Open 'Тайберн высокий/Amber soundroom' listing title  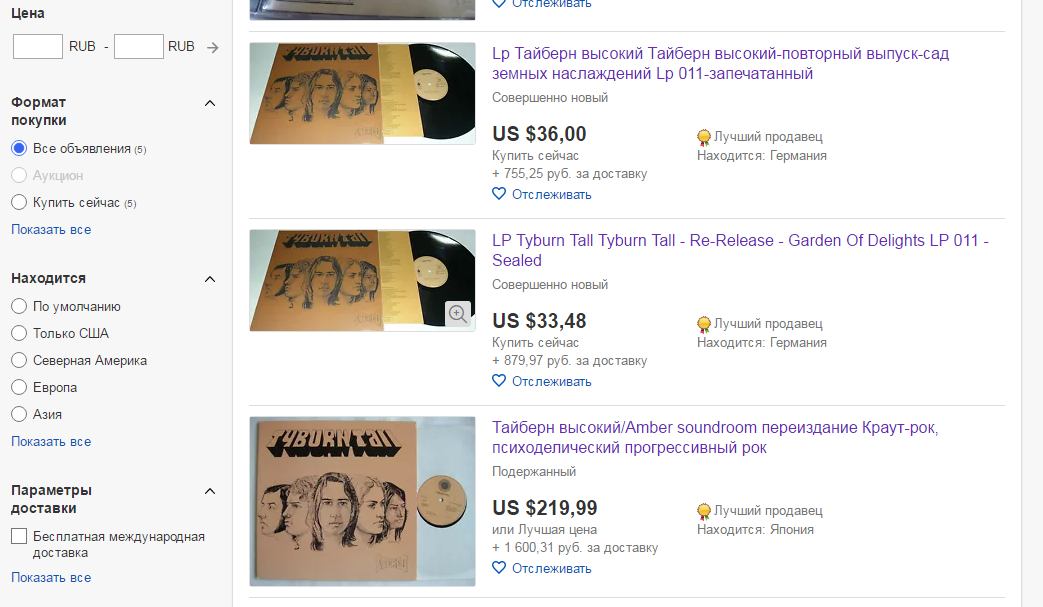pos(715,437)
